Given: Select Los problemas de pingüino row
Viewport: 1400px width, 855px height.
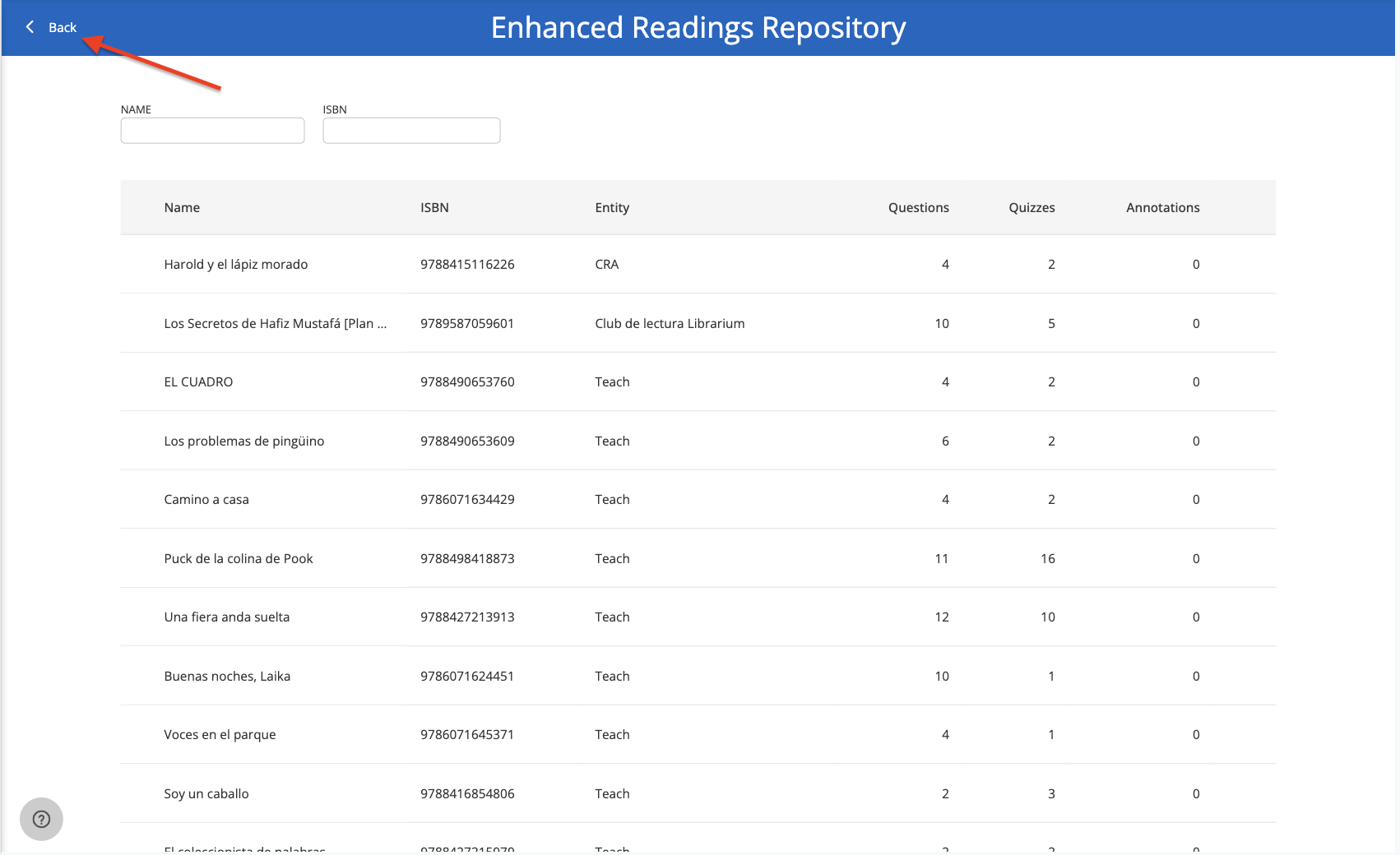Looking at the screenshot, I should (698, 441).
